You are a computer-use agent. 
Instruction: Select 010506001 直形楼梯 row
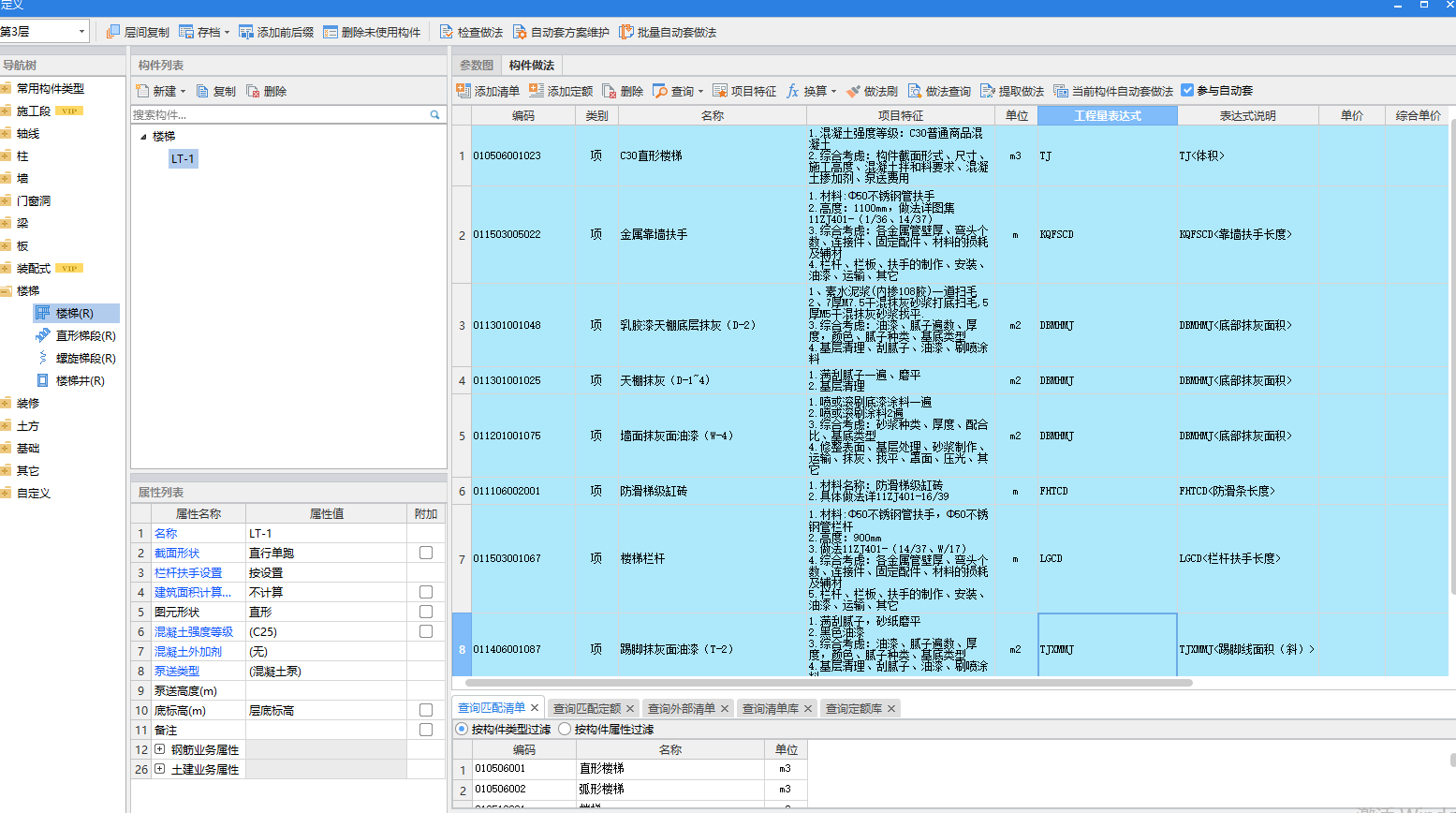[630, 768]
